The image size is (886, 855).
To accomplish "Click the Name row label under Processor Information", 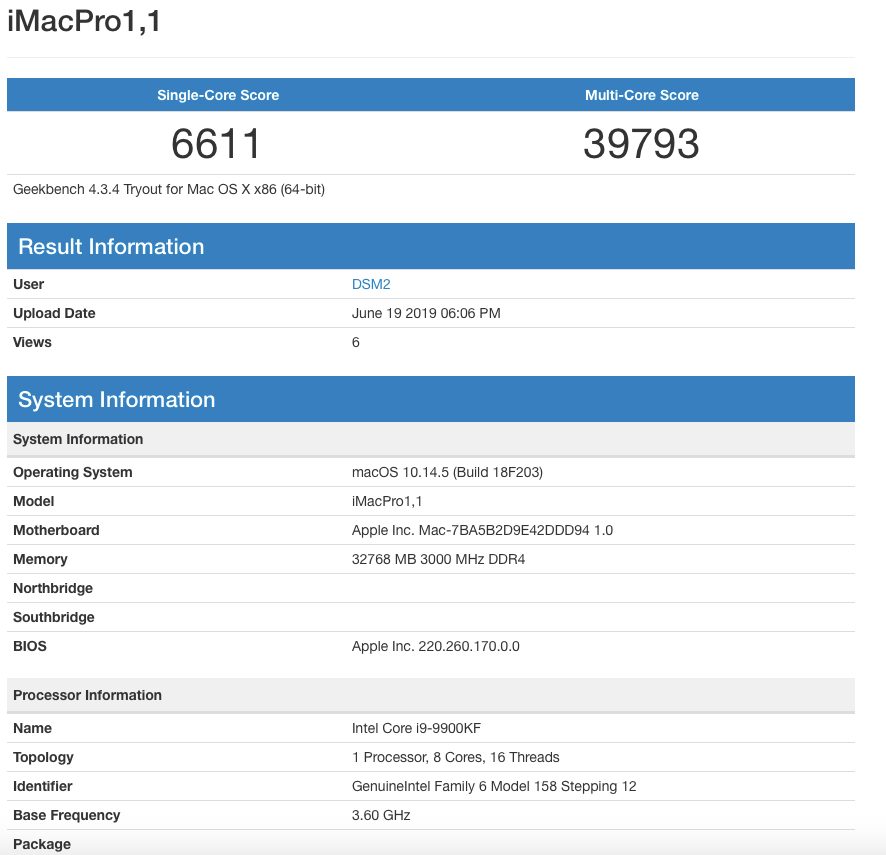I will (32, 728).
